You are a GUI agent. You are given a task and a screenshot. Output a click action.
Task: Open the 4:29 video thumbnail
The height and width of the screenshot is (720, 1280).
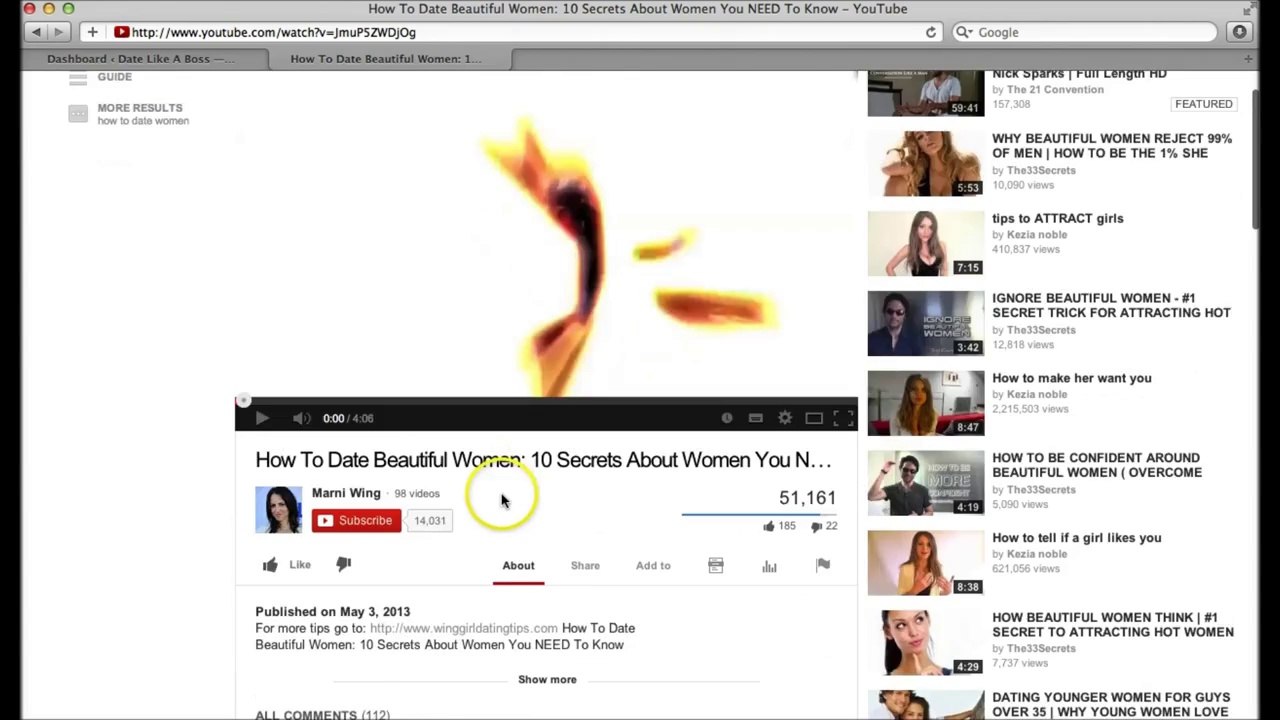925,643
